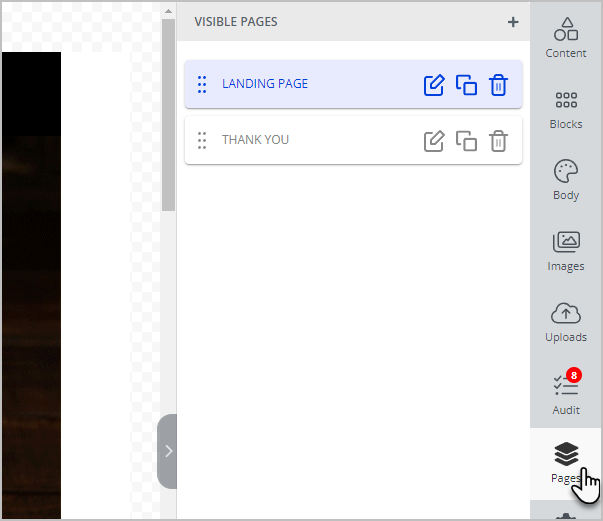Open the Blocks panel
The height and width of the screenshot is (521, 603).
[x=566, y=110]
